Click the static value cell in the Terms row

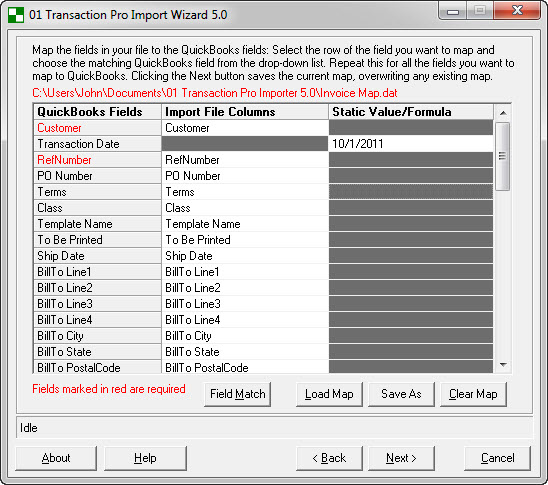[x=411, y=192]
